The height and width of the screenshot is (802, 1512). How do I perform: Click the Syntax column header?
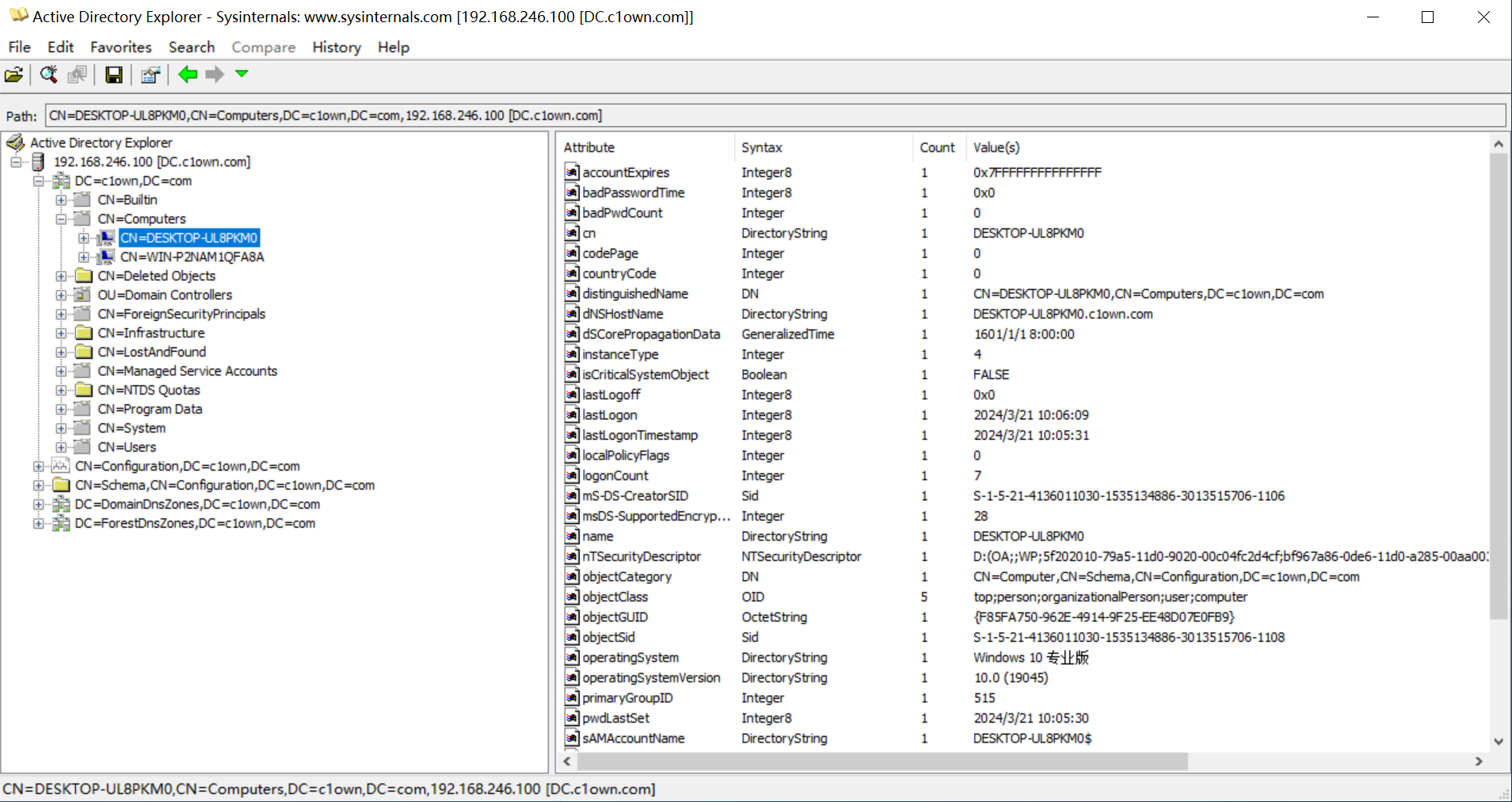[761, 147]
